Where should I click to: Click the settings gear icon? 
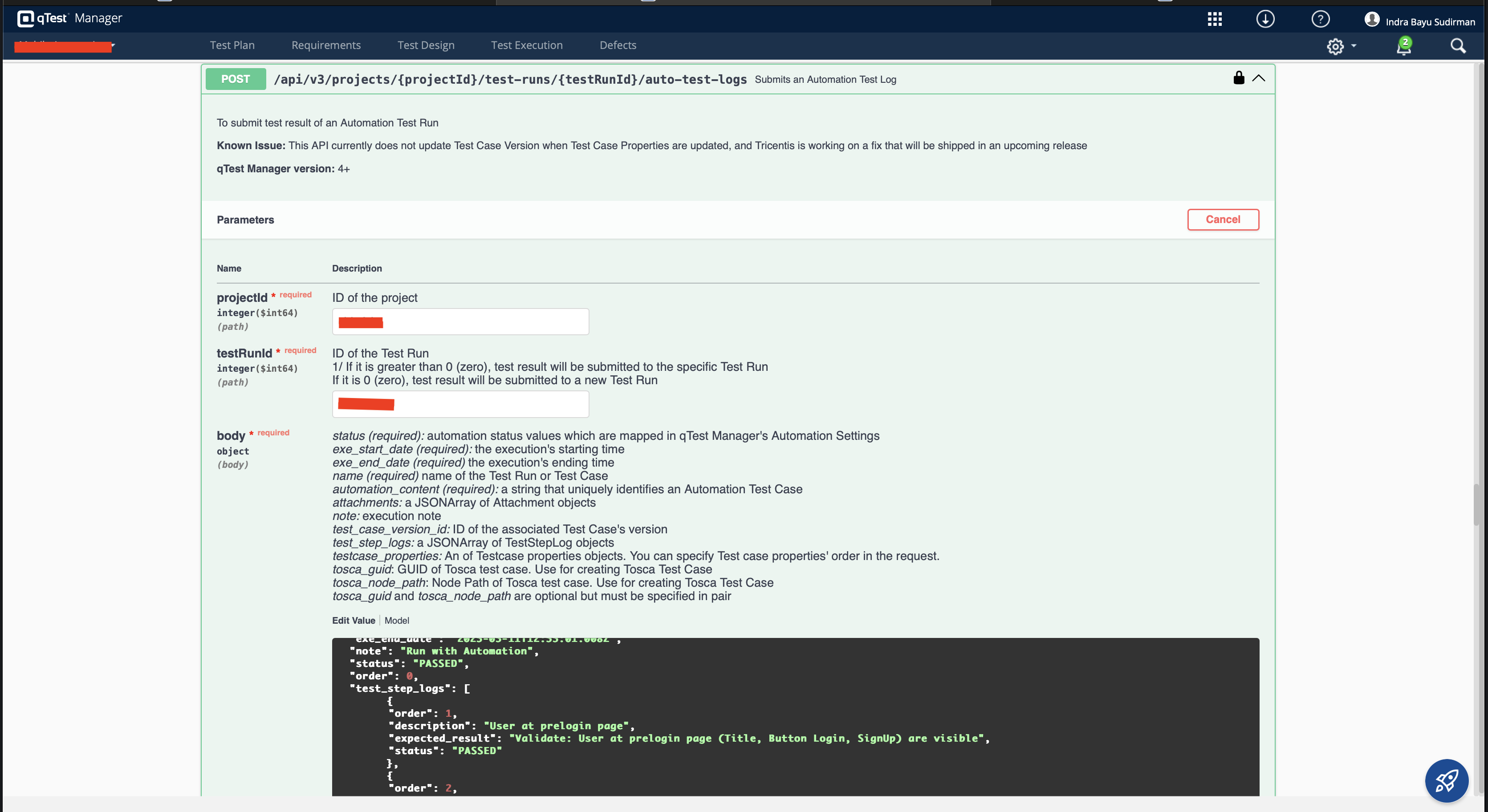[x=1335, y=46]
